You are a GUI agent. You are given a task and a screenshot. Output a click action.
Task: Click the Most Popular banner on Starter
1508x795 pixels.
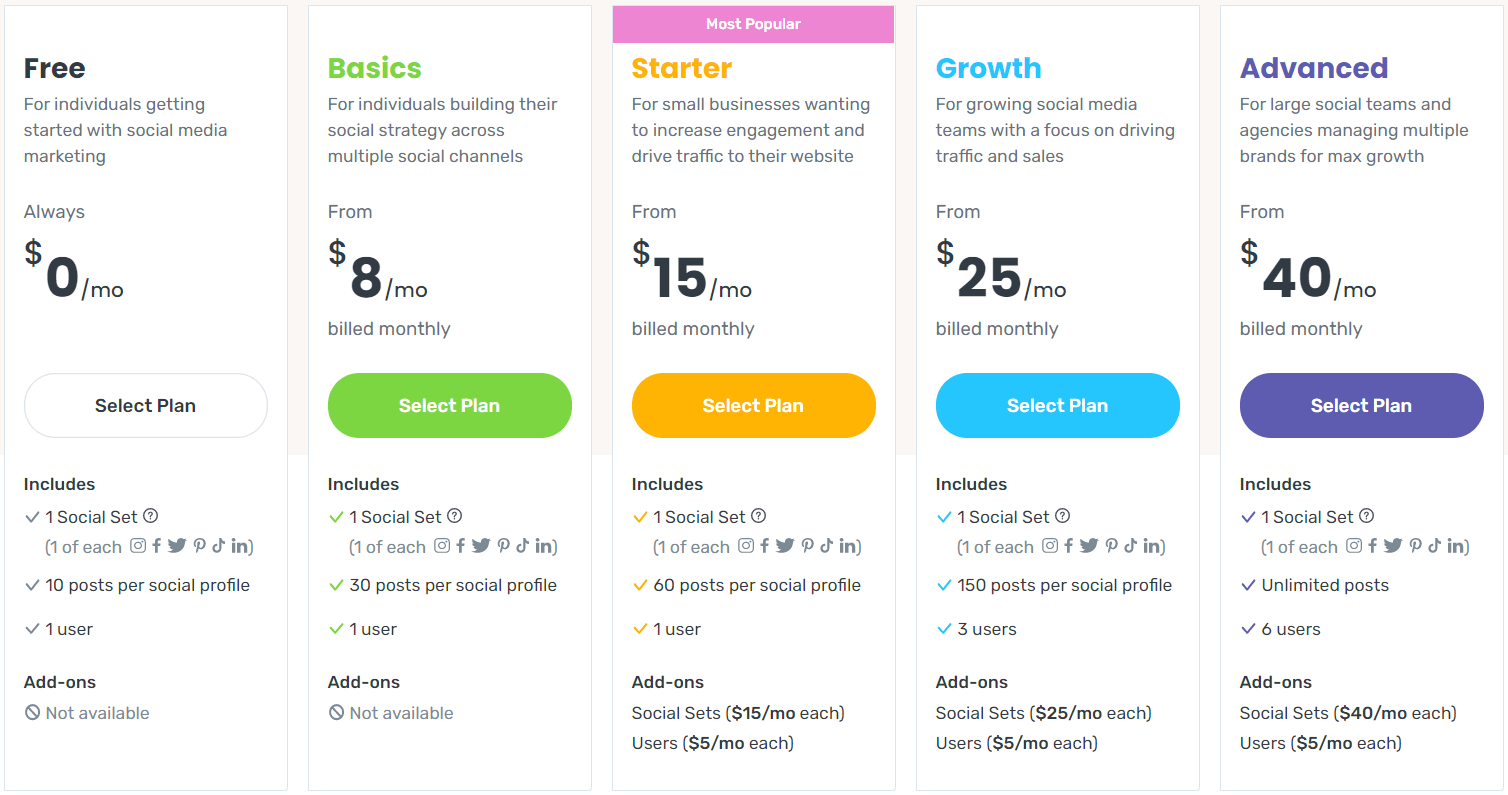(754, 24)
